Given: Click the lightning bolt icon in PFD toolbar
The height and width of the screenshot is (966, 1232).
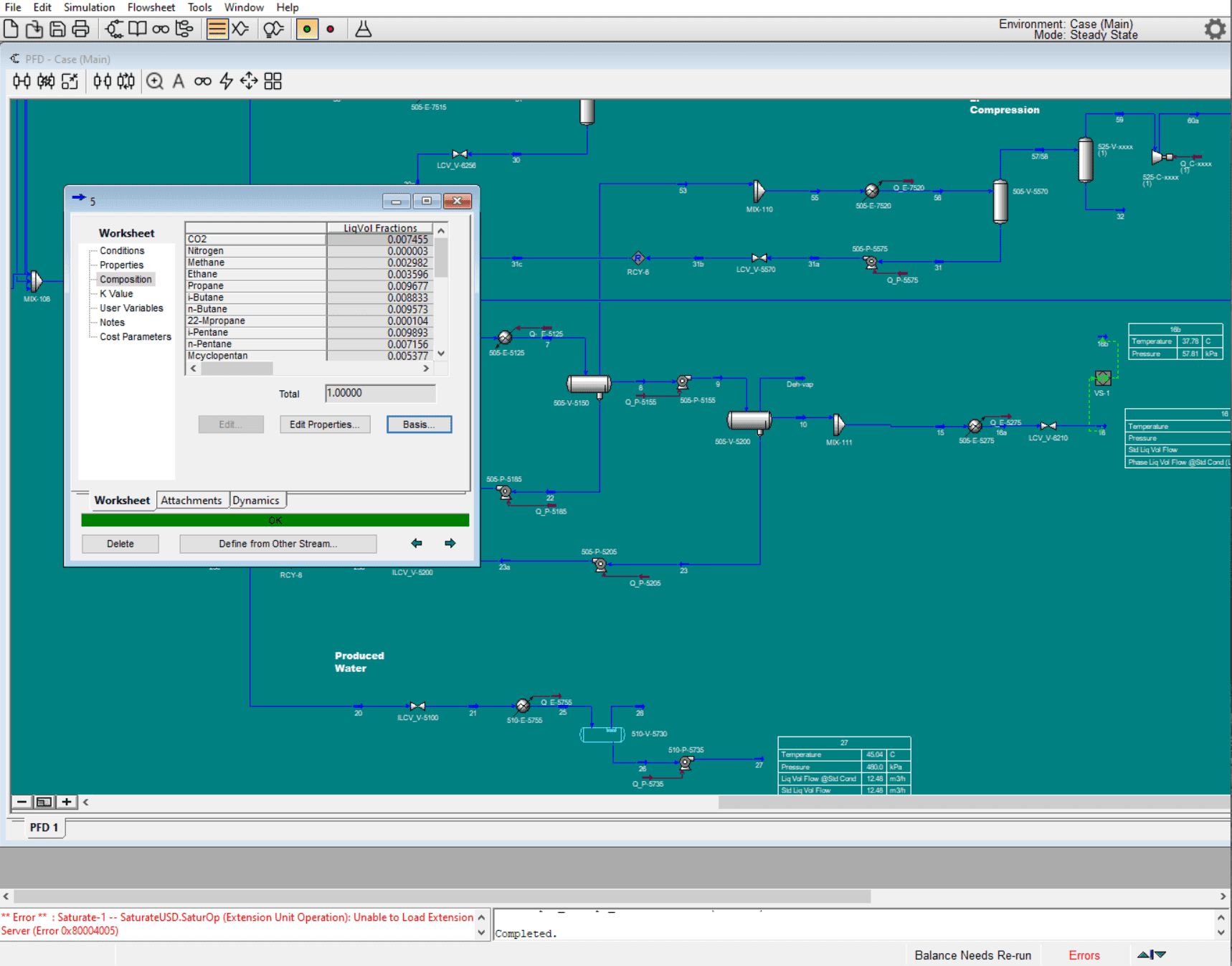Looking at the screenshot, I should [x=227, y=81].
